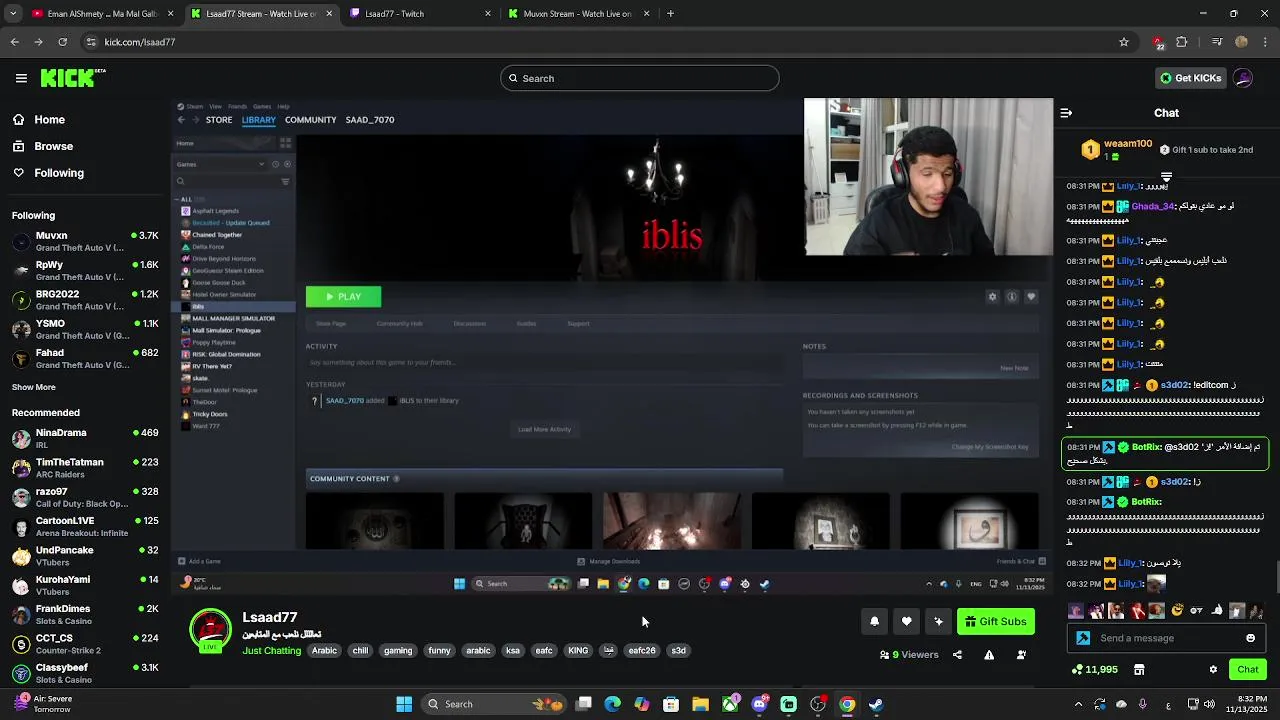Turn on stream notifications bell

click(874, 622)
